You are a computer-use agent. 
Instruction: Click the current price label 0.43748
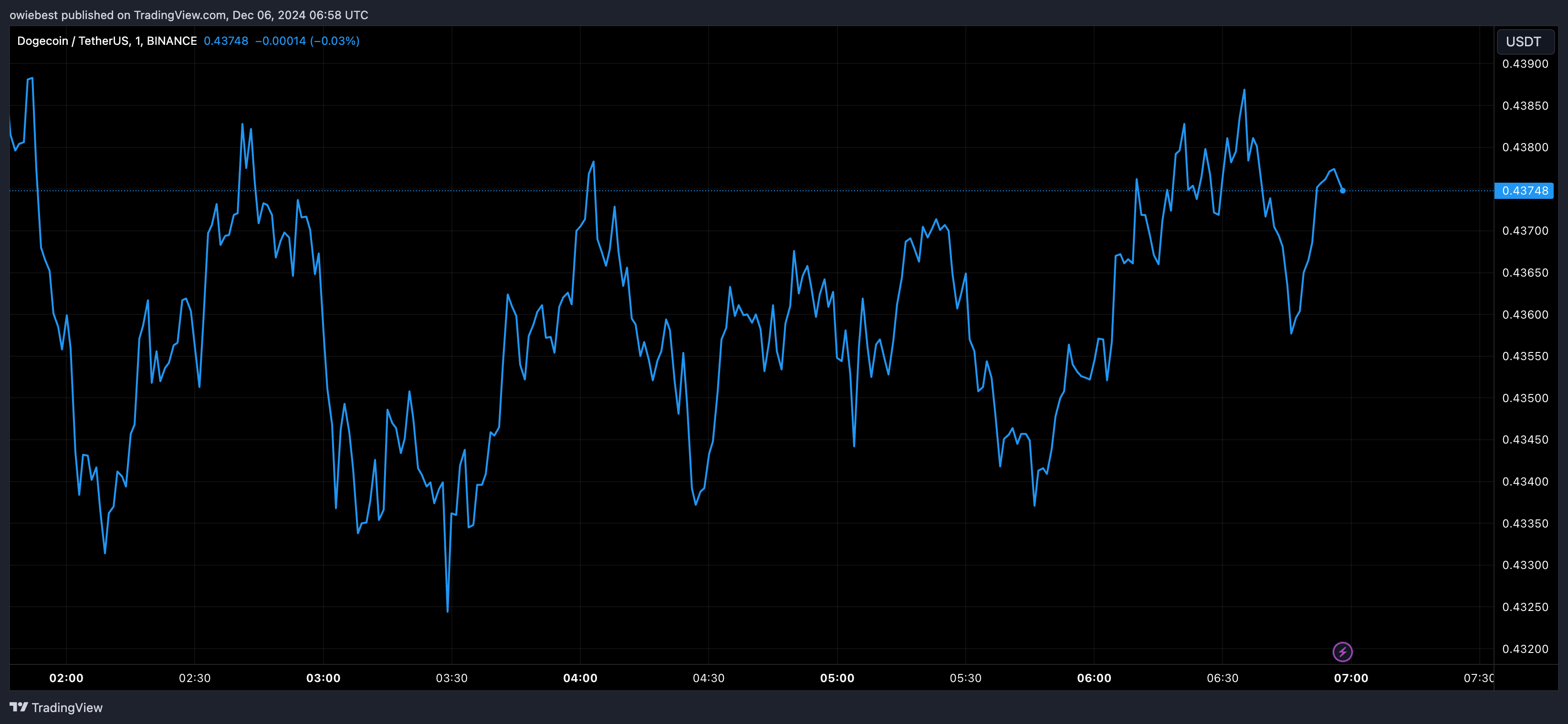click(x=1525, y=190)
